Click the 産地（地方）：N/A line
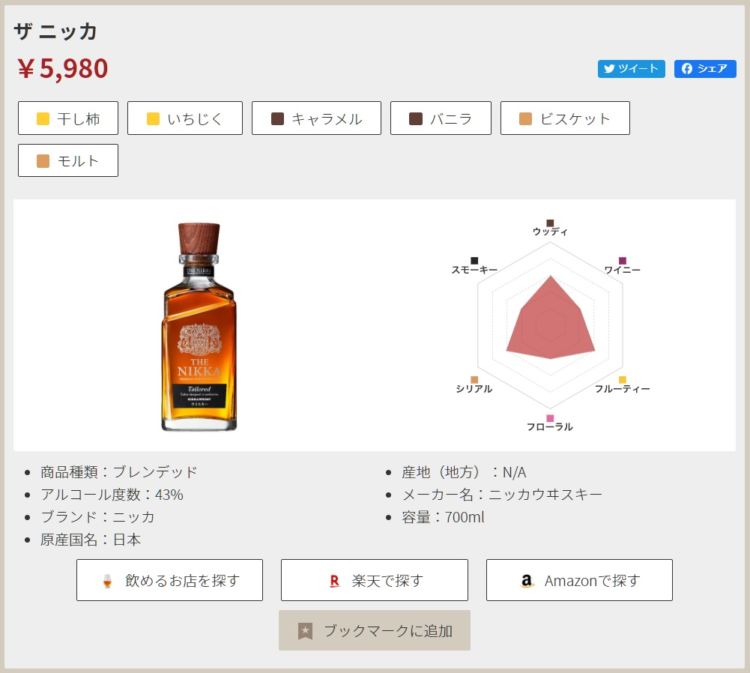 (464, 472)
